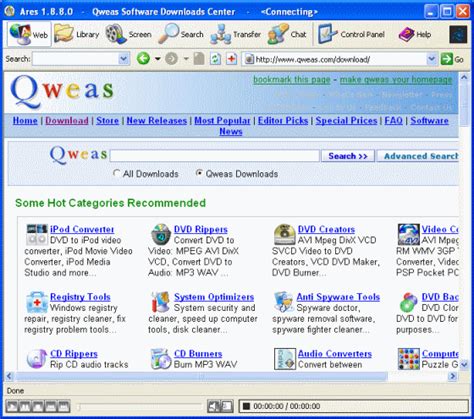474x419 pixels.
Task: Open the iPod Converter category link
Action: coord(82,229)
